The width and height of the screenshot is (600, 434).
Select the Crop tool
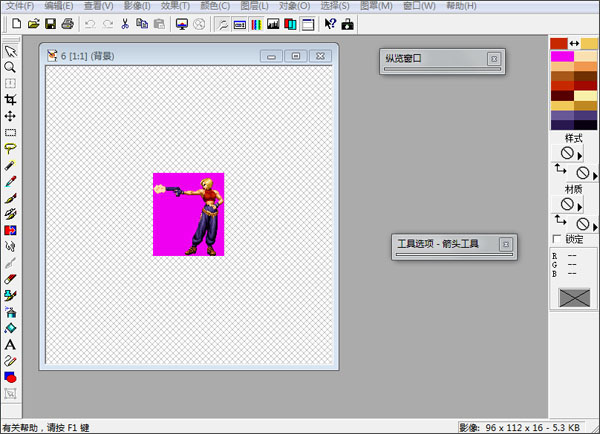point(10,100)
